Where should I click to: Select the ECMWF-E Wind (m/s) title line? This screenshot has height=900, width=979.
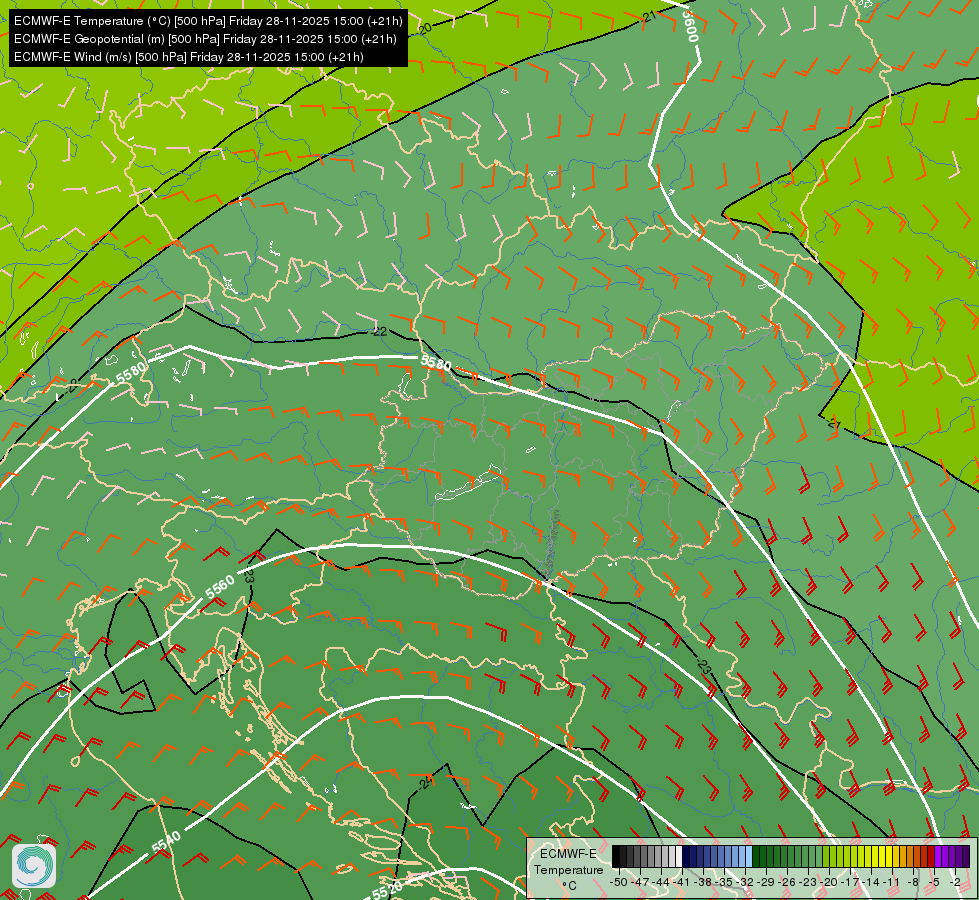[189, 57]
